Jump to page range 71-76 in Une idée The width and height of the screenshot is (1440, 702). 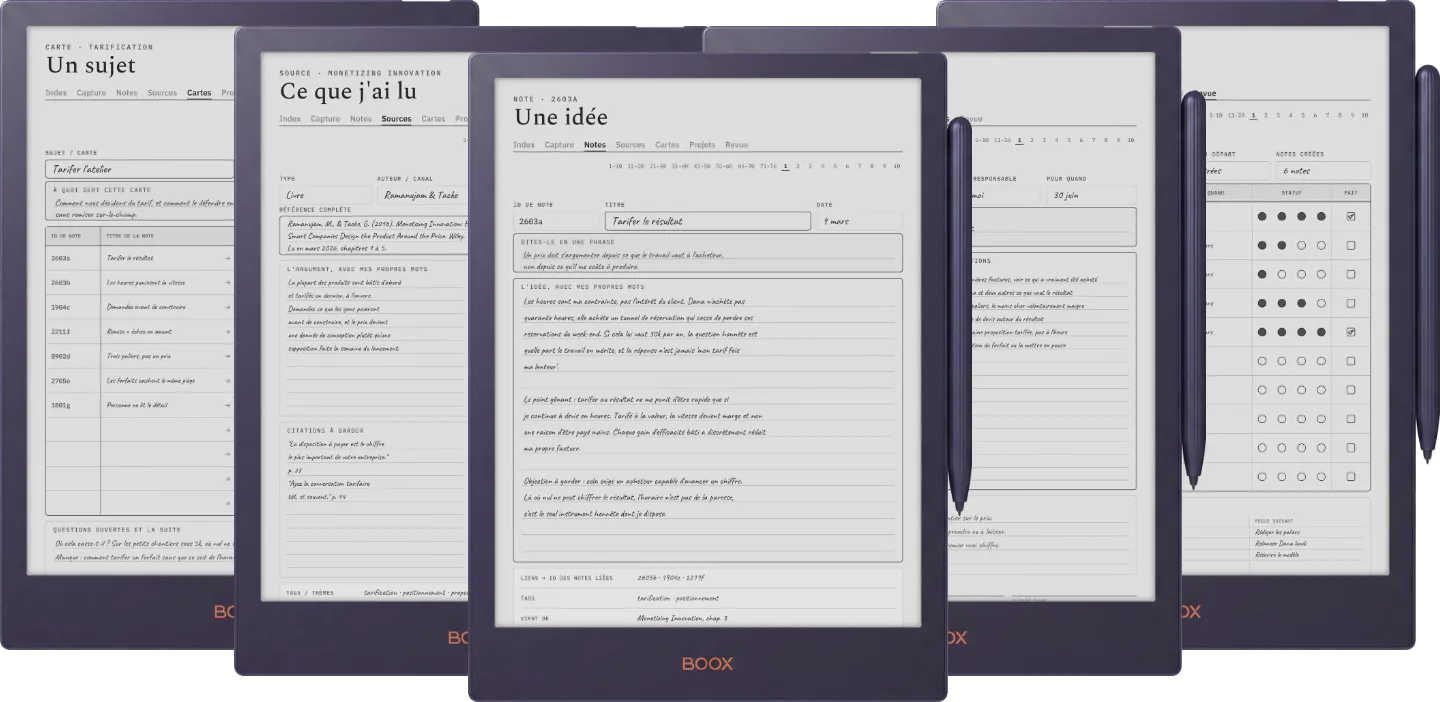(x=768, y=166)
